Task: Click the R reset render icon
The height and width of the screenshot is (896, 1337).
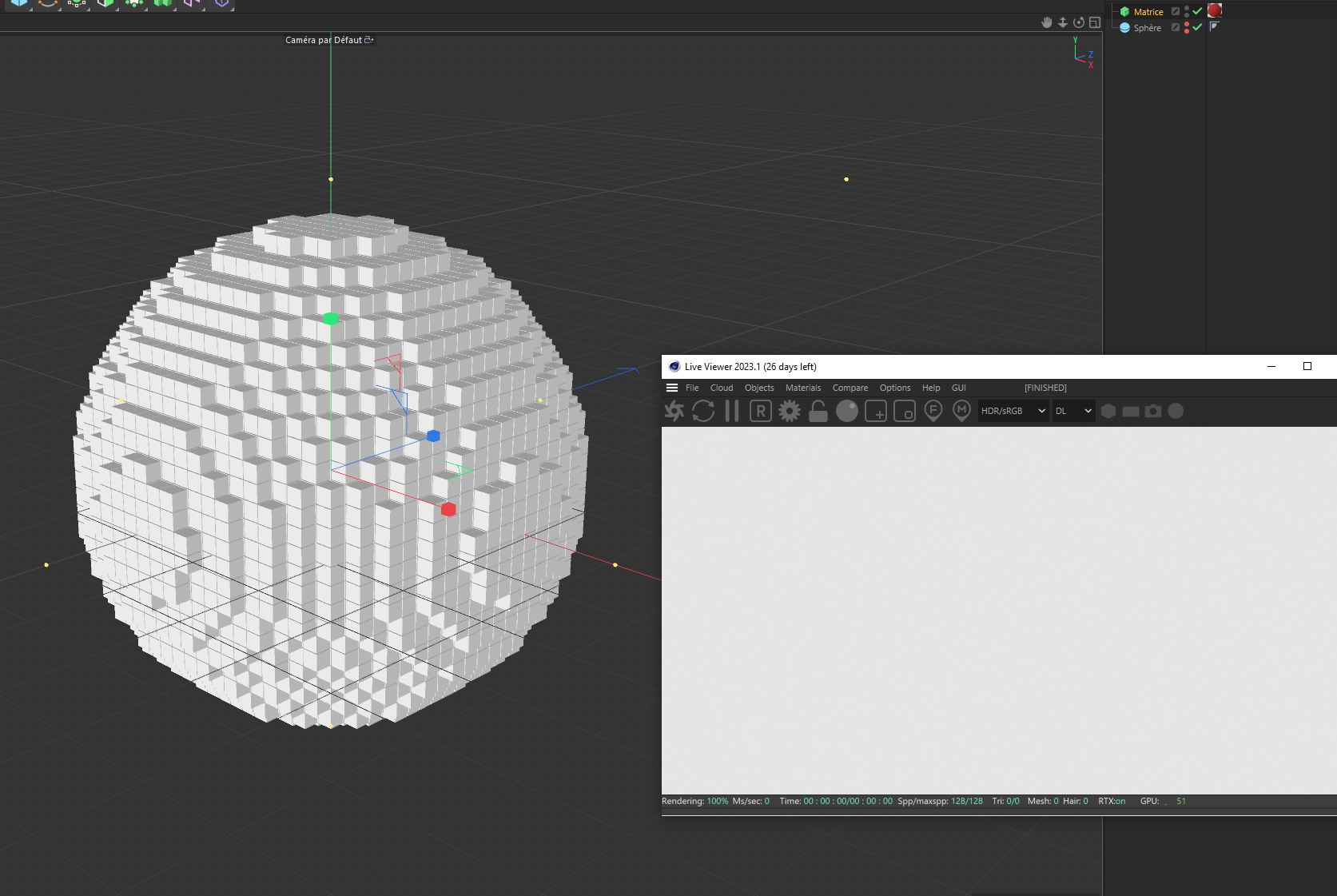Action: click(761, 411)
